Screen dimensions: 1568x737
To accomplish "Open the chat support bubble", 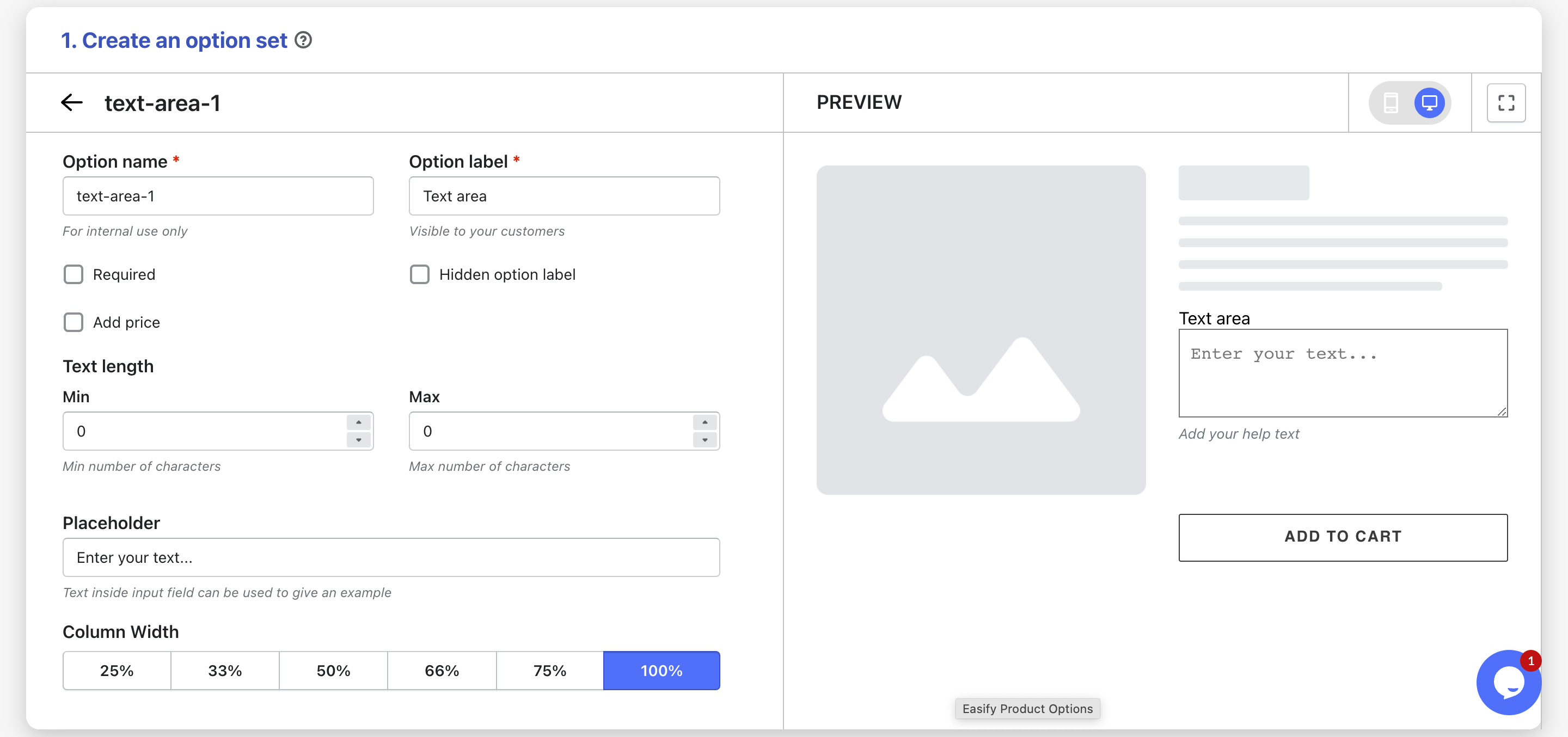I will click(1508, 682).
